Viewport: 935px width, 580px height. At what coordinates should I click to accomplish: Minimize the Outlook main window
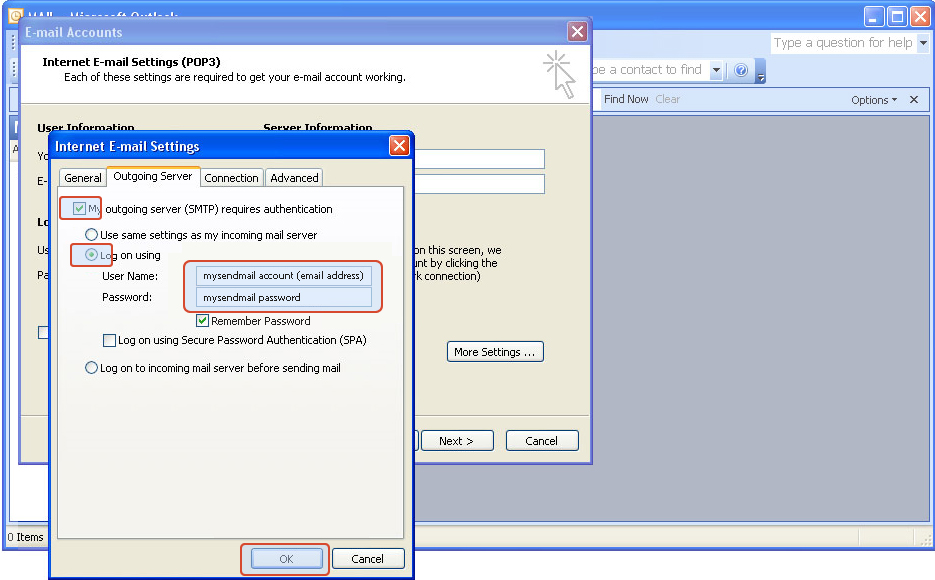[x=874, y=16]
